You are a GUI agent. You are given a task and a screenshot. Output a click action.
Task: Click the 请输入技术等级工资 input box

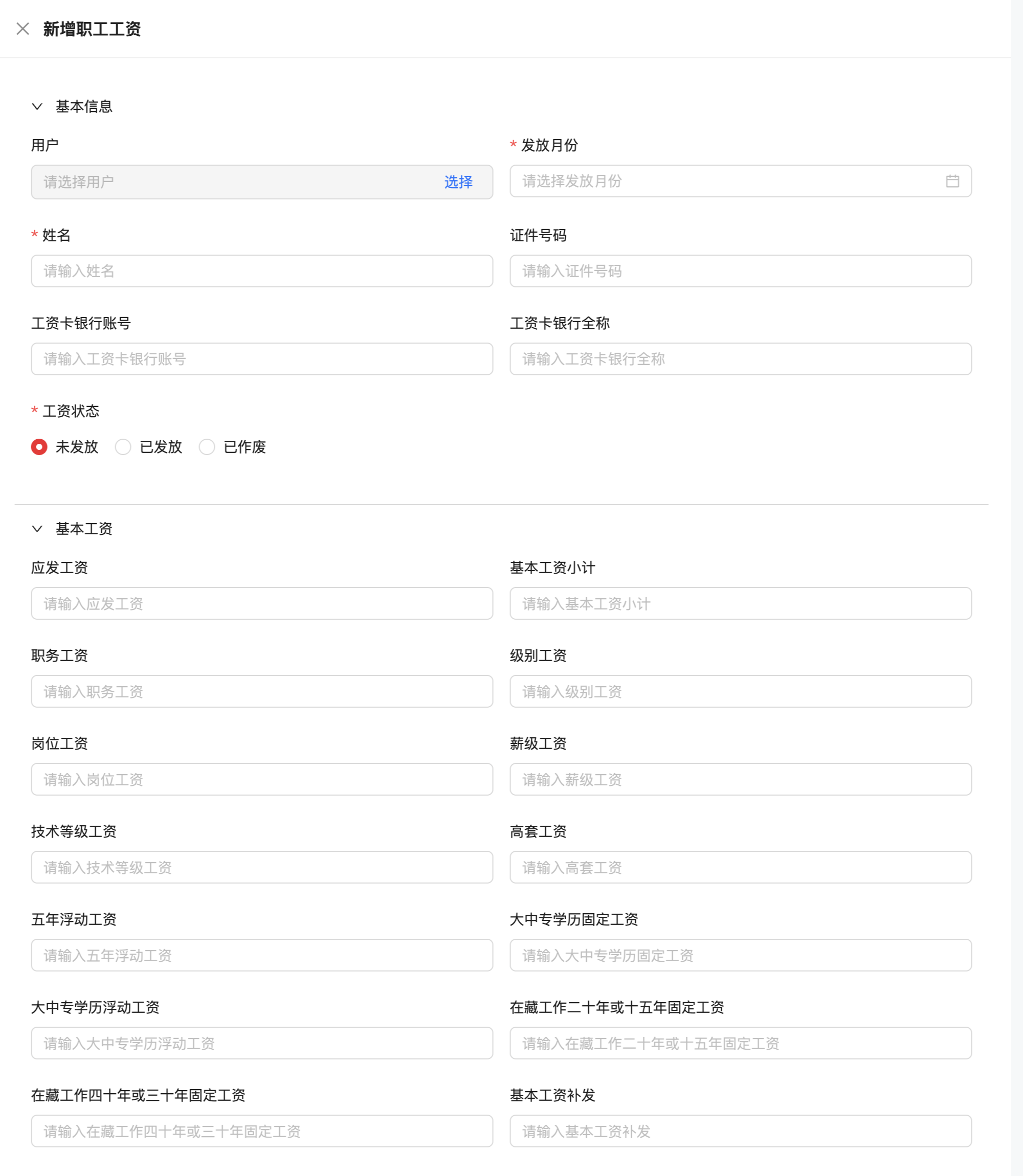click(262, 867)
